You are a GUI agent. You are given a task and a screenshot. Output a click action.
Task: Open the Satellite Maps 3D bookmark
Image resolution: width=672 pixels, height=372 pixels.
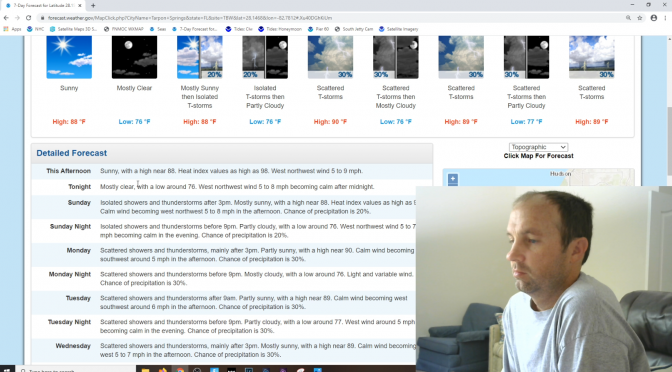click(73, 29)
